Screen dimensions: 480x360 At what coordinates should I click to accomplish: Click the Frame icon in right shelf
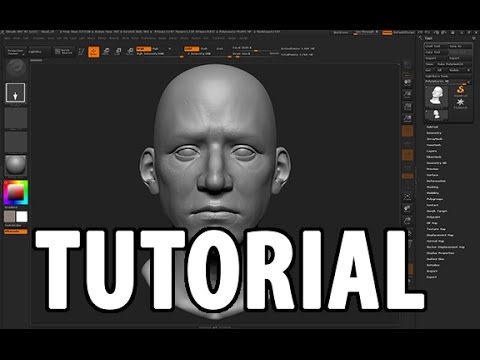[x=407, y=197]
